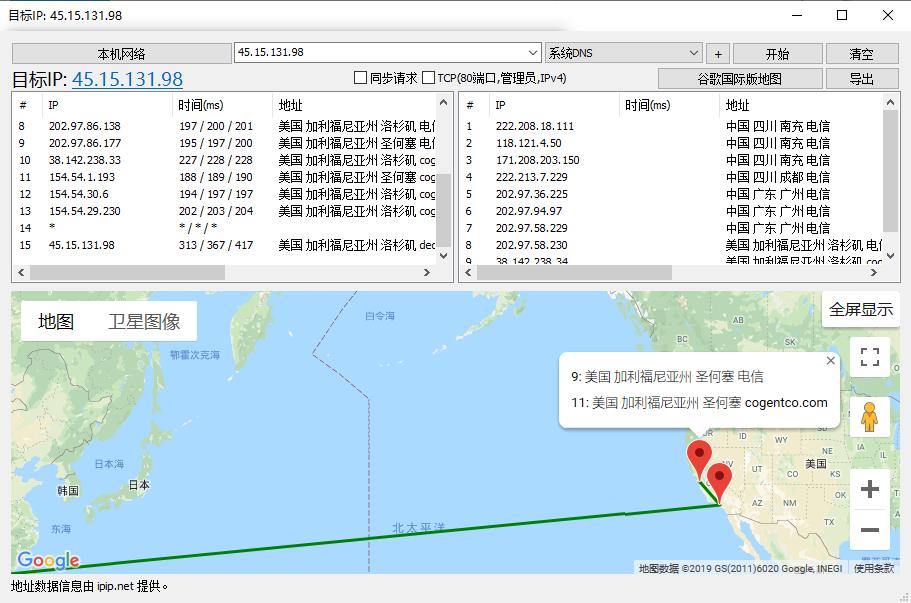Click the upper red map marker
The width and height of the screenshot is (911, 603).
click(x=699, y=454)
